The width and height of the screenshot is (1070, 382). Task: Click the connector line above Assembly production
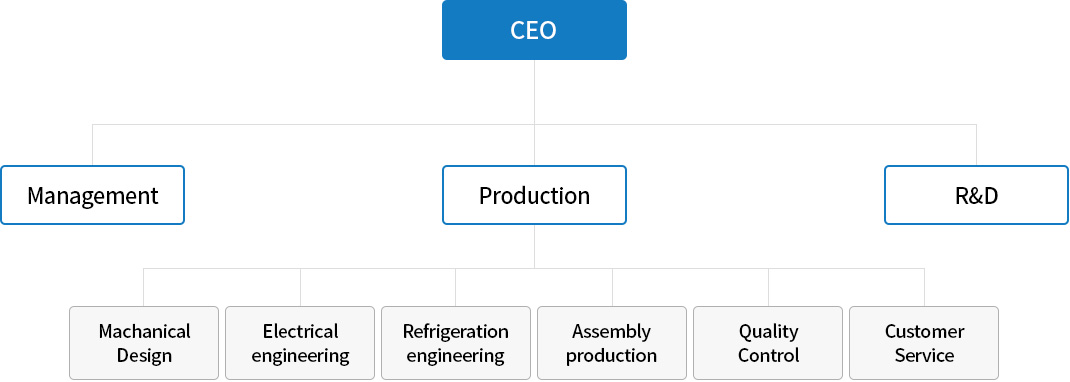click(x=612, y=286)
